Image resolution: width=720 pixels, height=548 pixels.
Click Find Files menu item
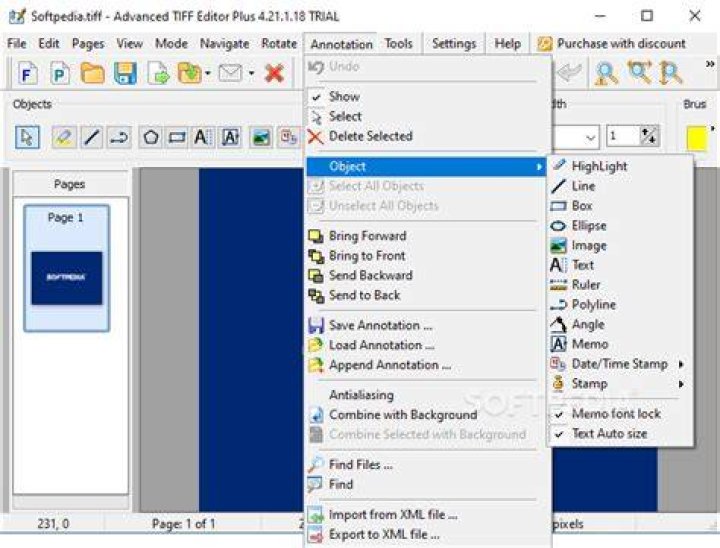click(x=428, y=464)
